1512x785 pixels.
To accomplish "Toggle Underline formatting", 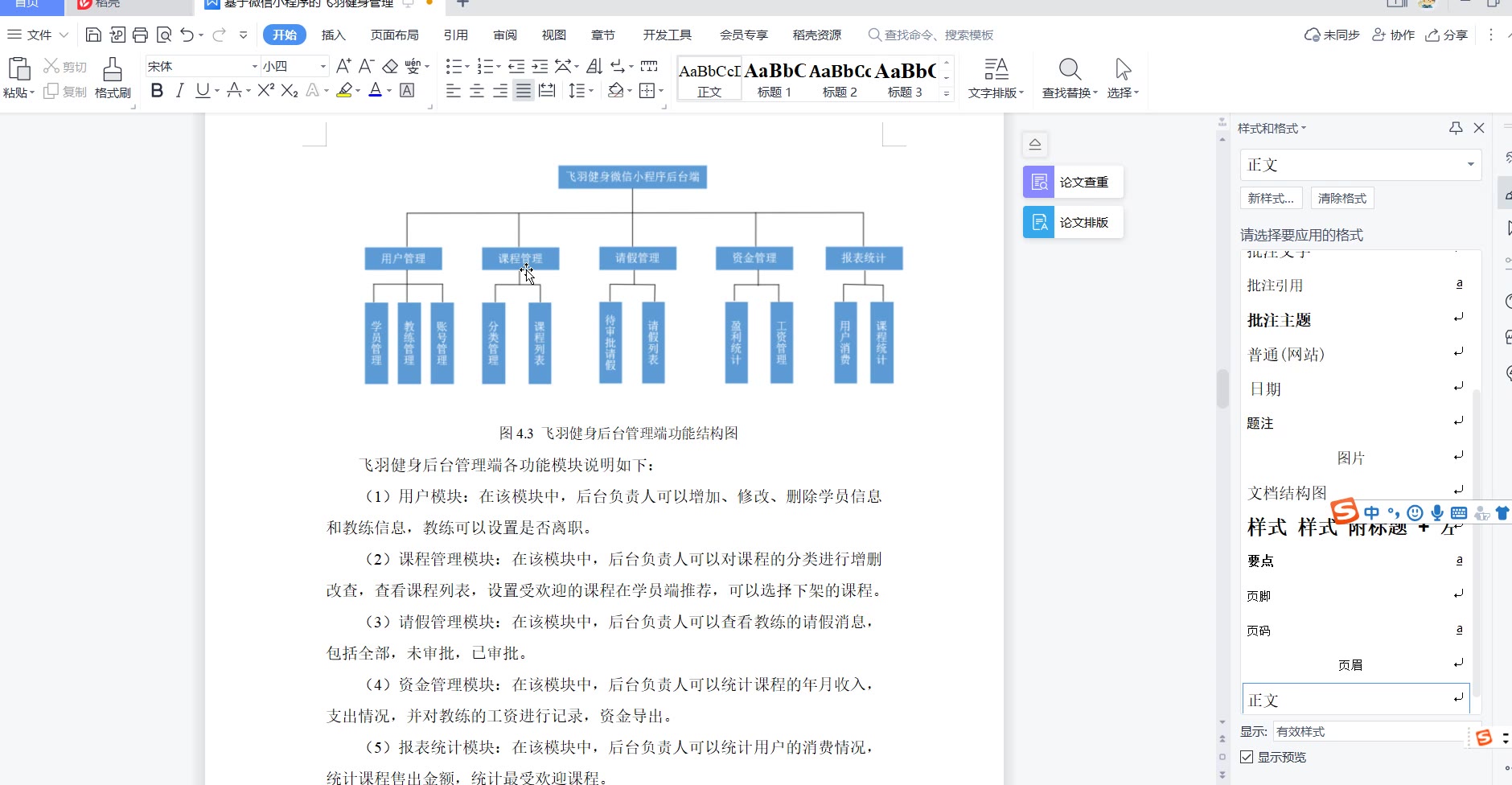I will (x=203, y=90).
